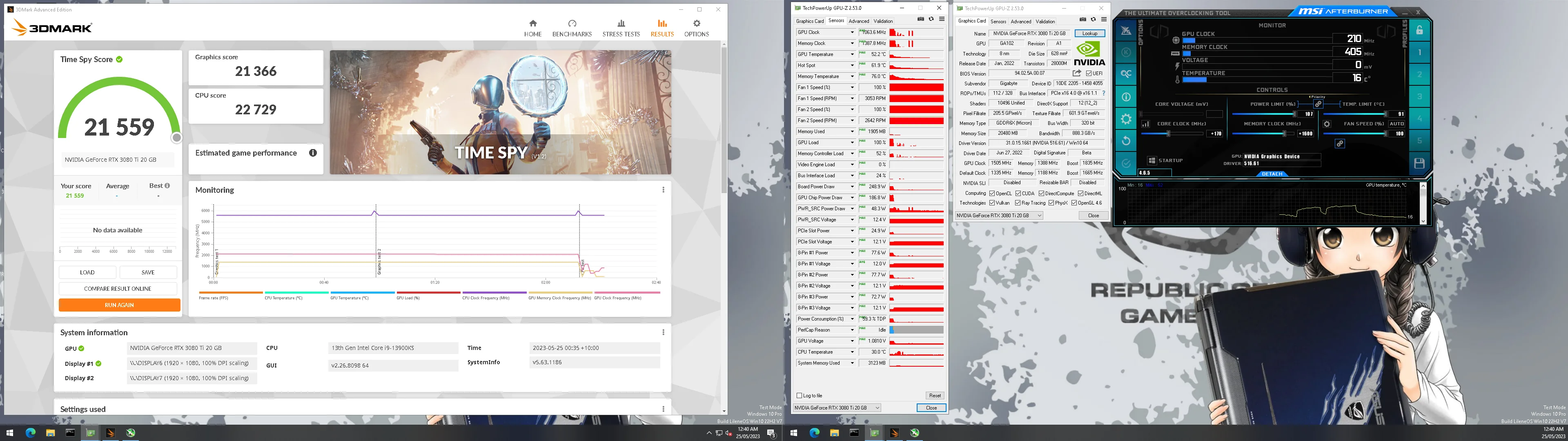
Task: Open the Afterburner settings gear icon
Action: (1126, 119)
